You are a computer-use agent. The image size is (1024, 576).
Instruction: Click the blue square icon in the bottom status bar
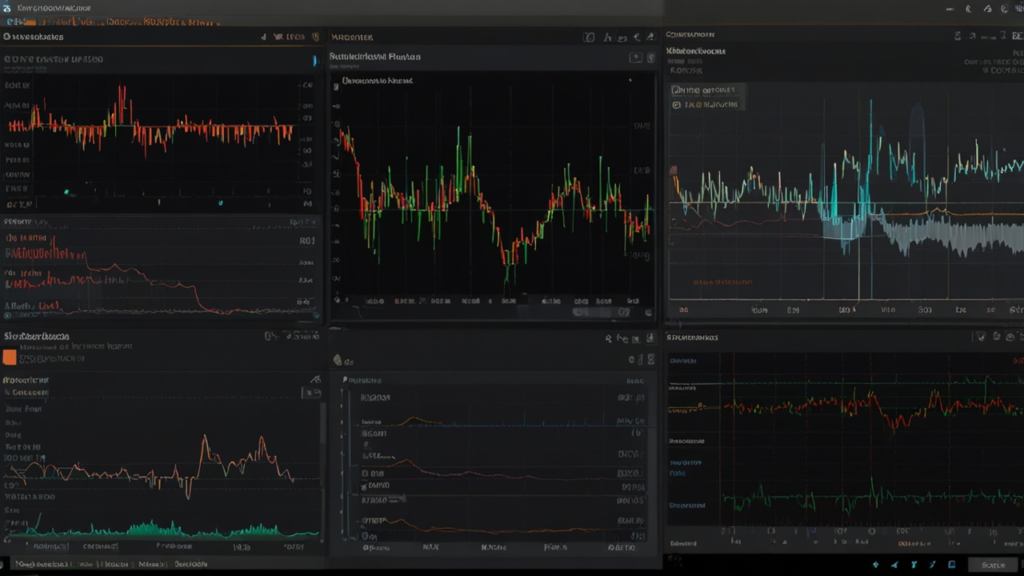[x=952, y=565]
